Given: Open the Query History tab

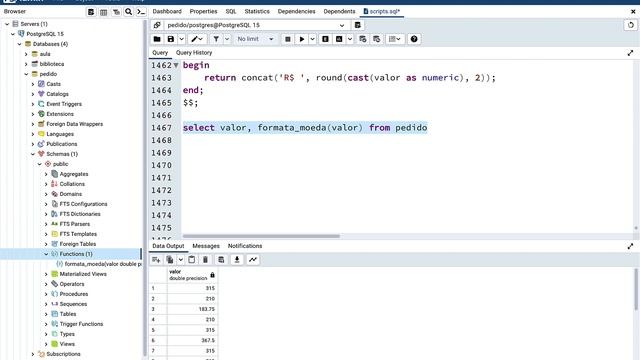Looking at the screenshot, I should (194, 53).
